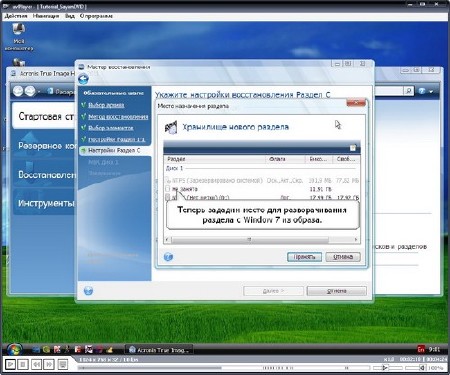Close the Место назначения раздела dialog
The height and width of the screenshot is (375, 450).
[356, 102]
